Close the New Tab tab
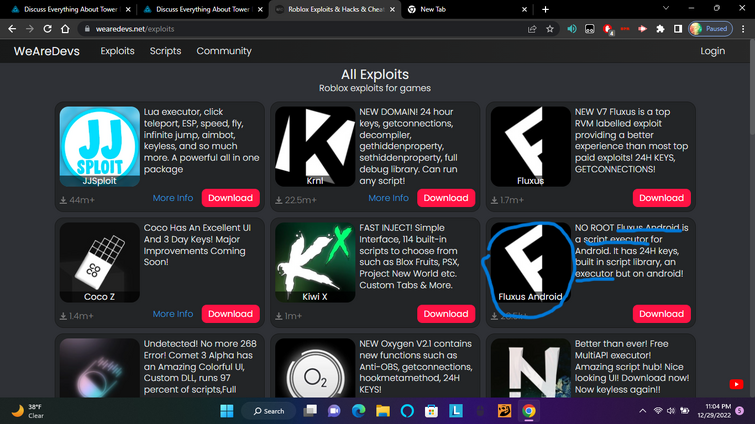755x424 pixels. (x=524, y=9)
